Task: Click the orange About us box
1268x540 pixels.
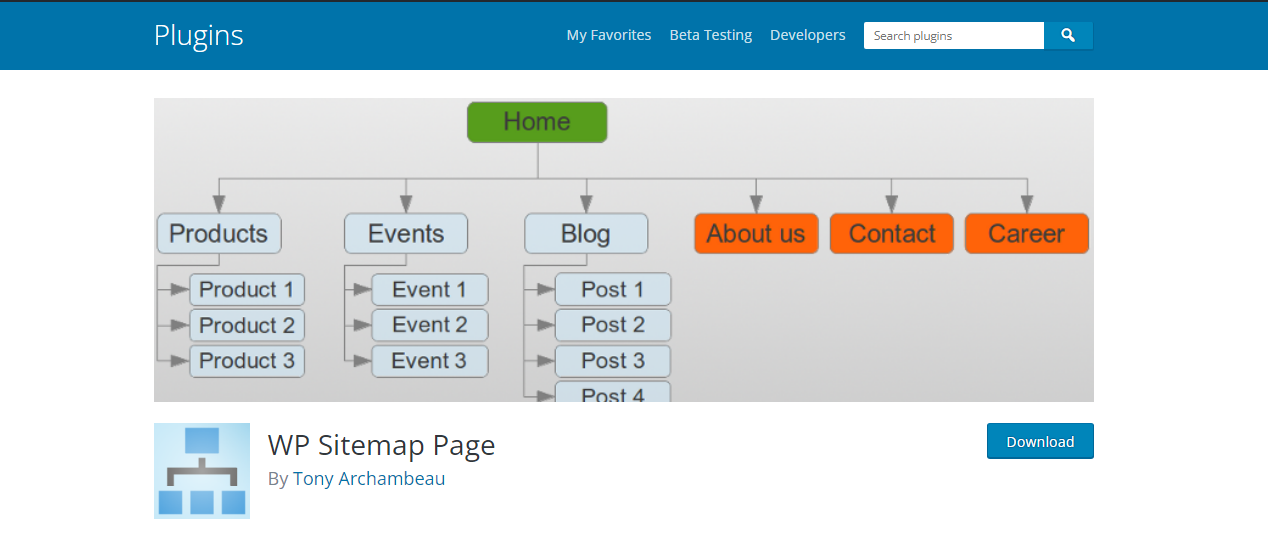Action: (x=756, y=233)
